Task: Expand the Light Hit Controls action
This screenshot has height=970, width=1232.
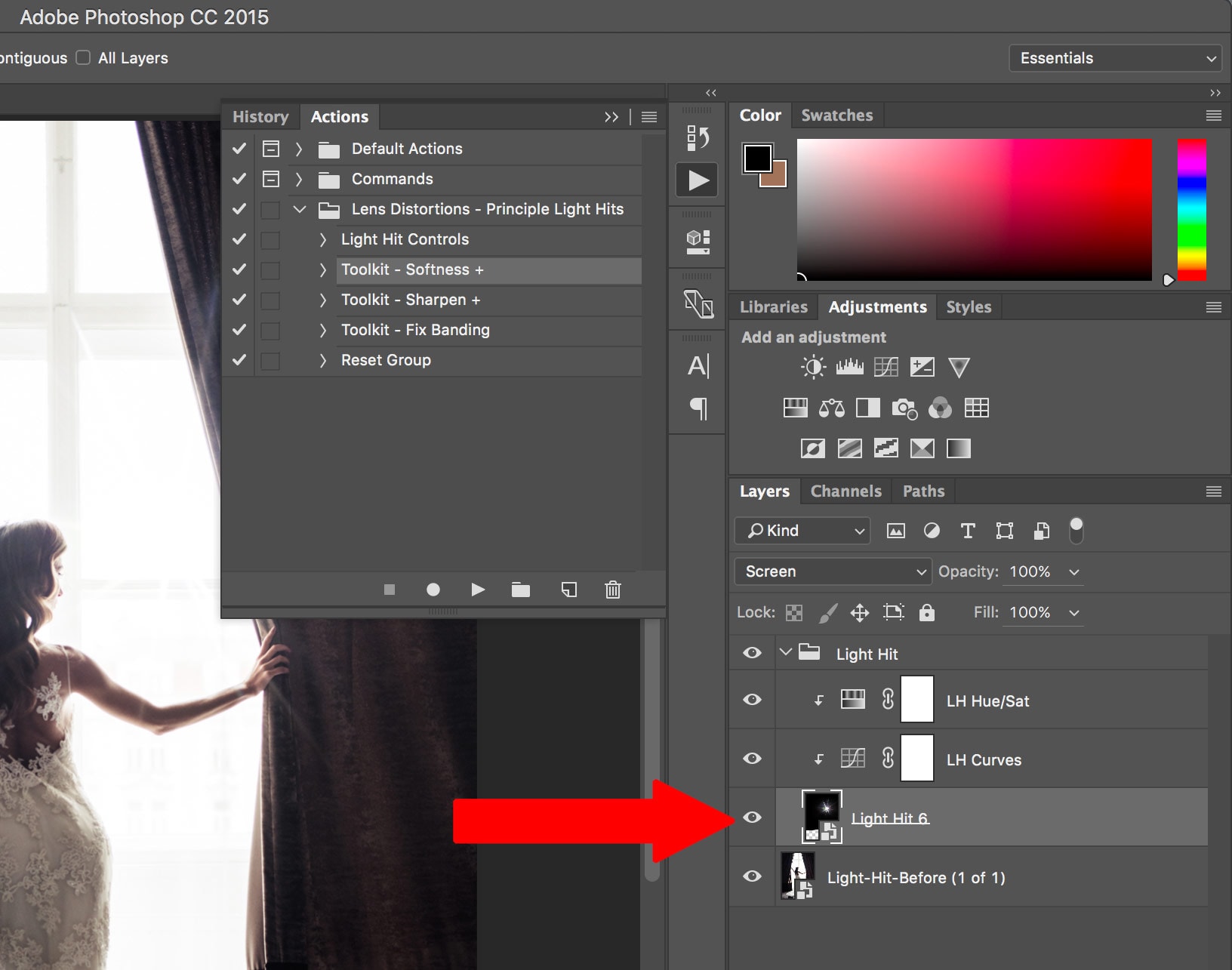Action: (x=322, y=239)
